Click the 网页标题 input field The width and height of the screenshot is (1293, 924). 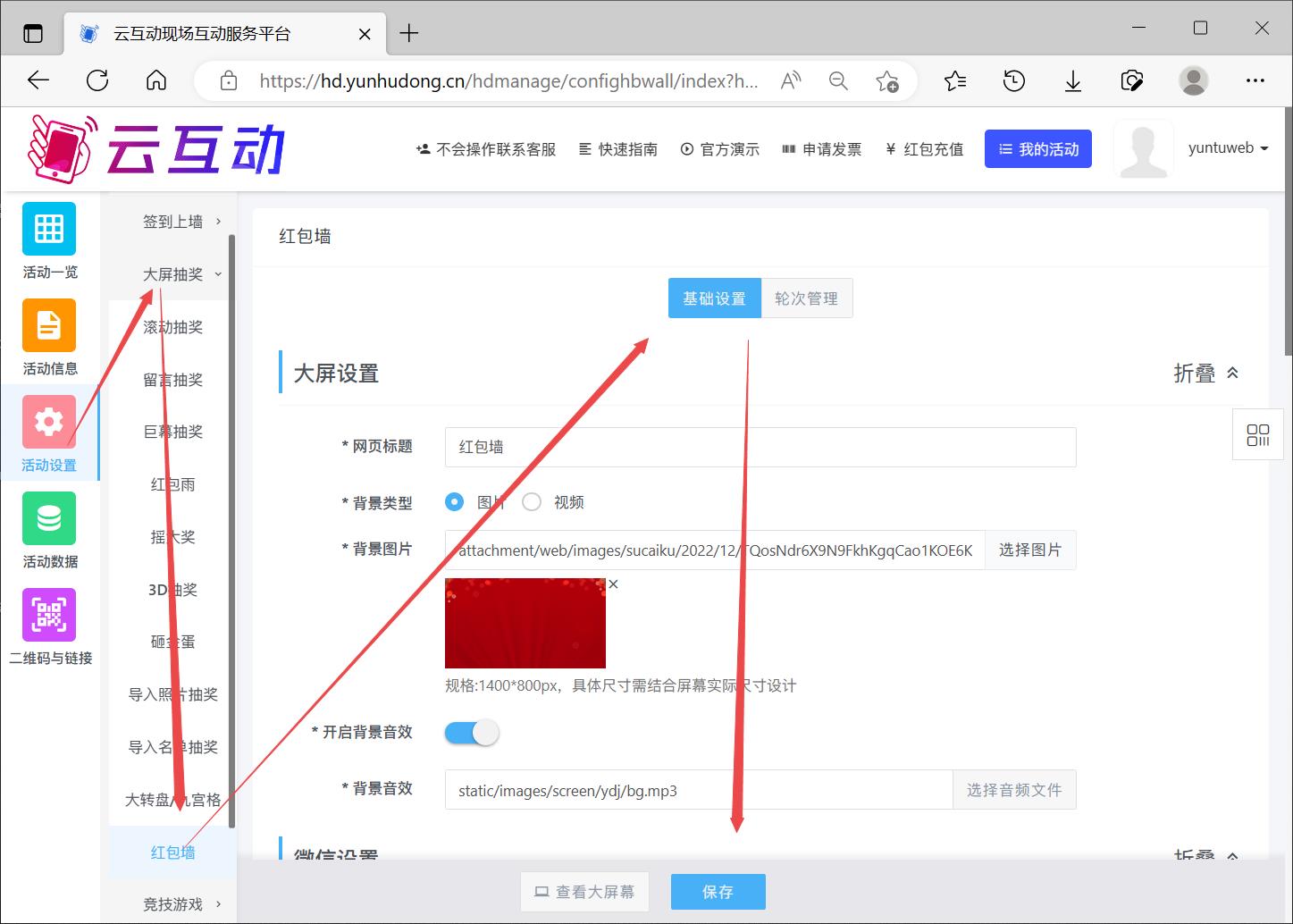click(760, 447)
